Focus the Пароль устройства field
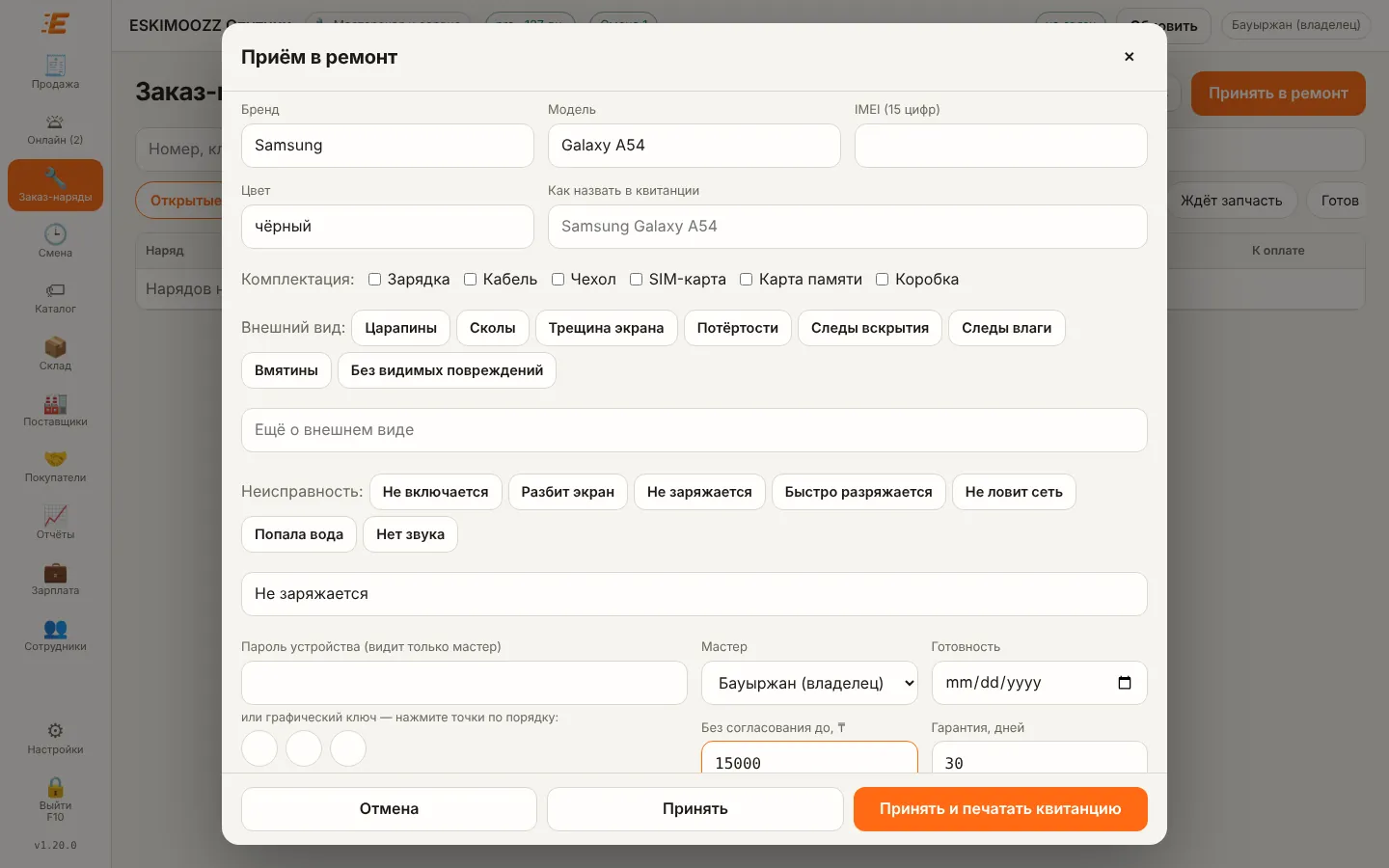 point(464,683)
